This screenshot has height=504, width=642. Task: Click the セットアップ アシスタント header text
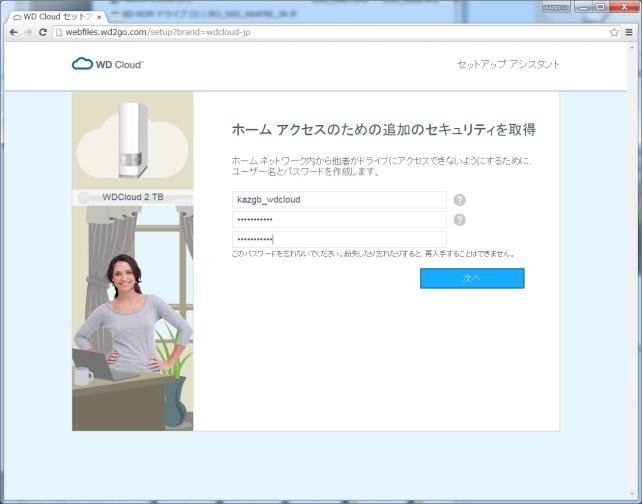point(508,64)
